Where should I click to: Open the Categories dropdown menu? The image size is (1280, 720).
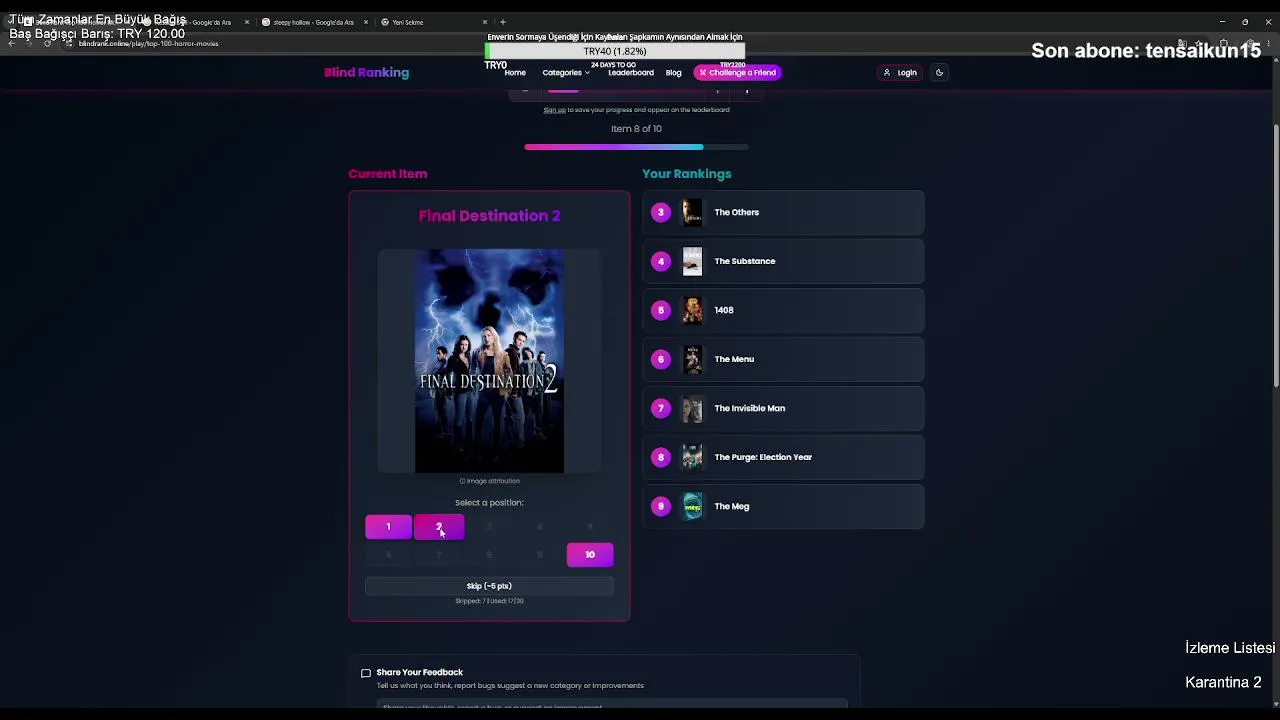(566, 73)
